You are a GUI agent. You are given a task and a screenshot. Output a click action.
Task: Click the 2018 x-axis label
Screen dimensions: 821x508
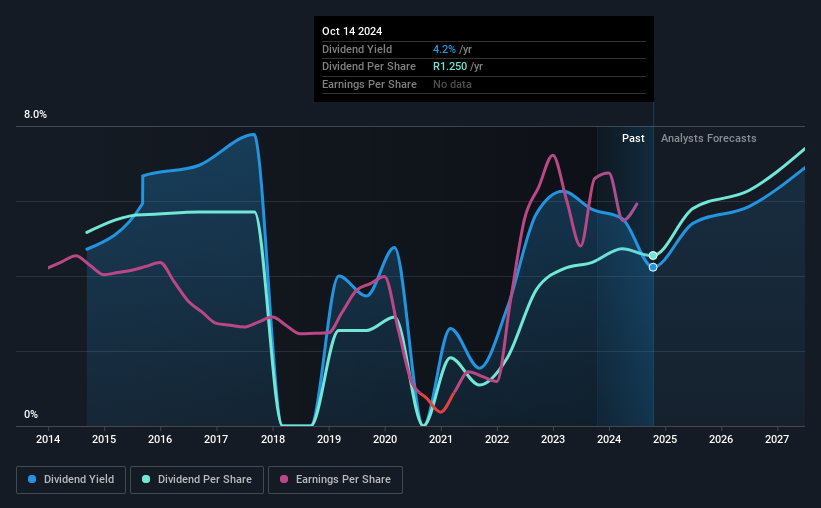pyautogui.click(x=273, y=439)
